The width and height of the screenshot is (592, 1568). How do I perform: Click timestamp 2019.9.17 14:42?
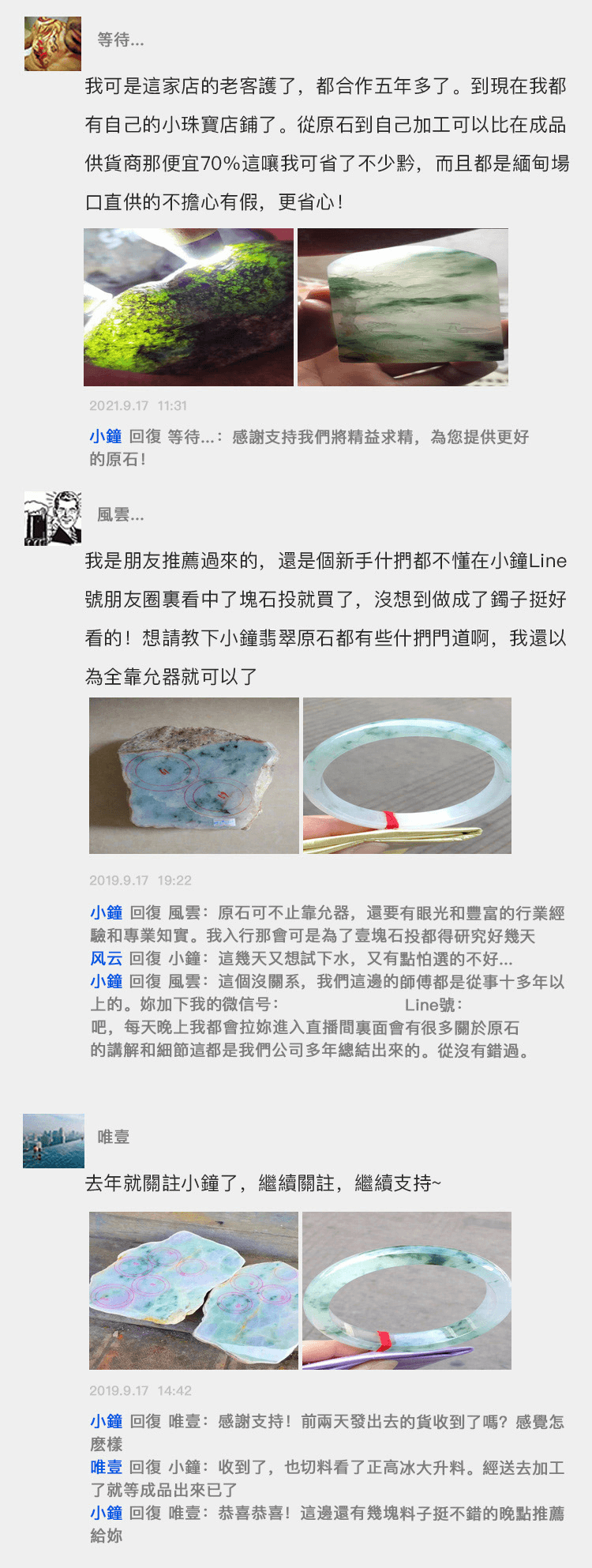(x=141, y=1391)
